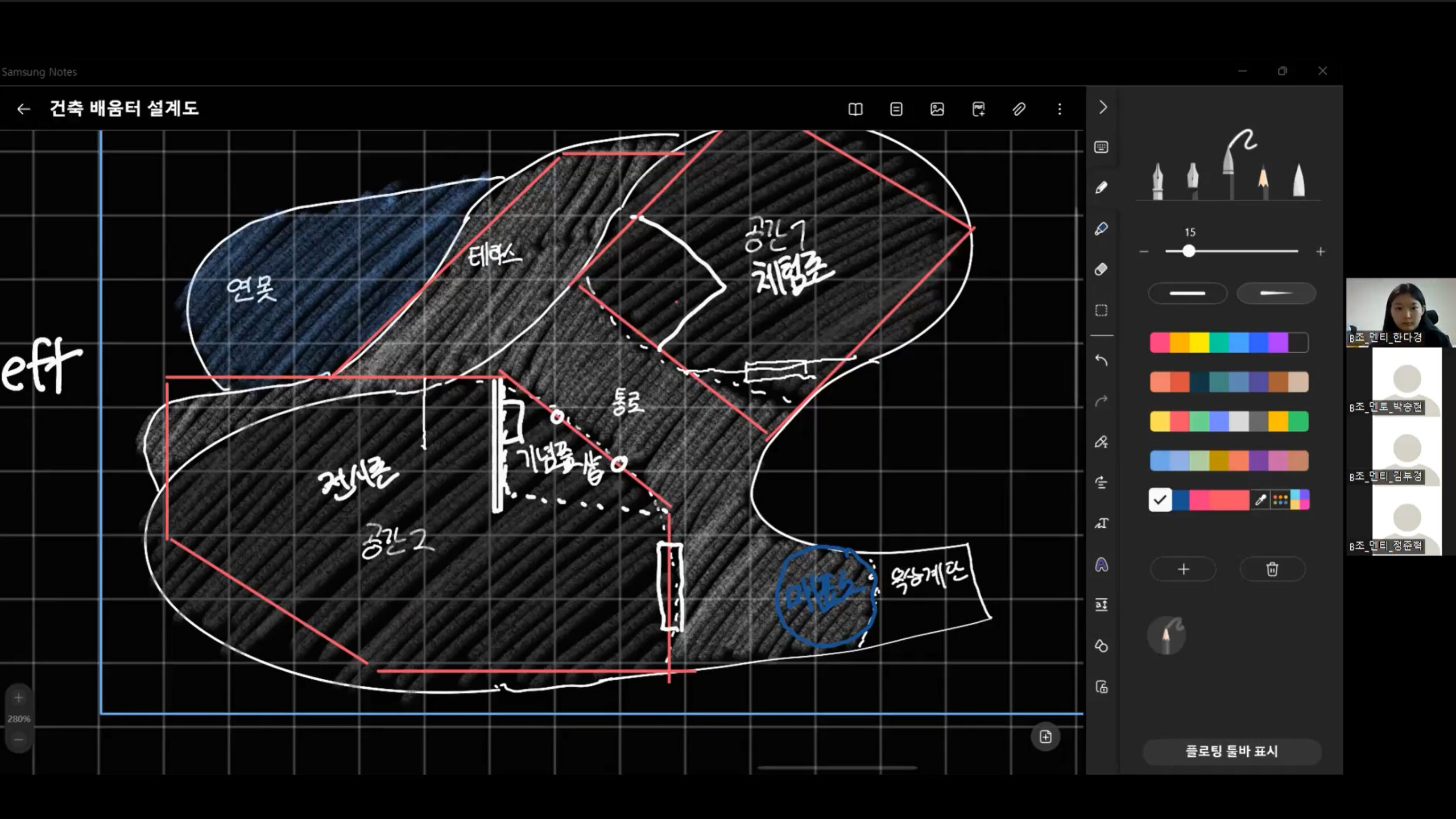The width and height of the screenshot is (1456, 819).
Task: Select the uniform stroke line style
Action: (x=1188, y=293)
